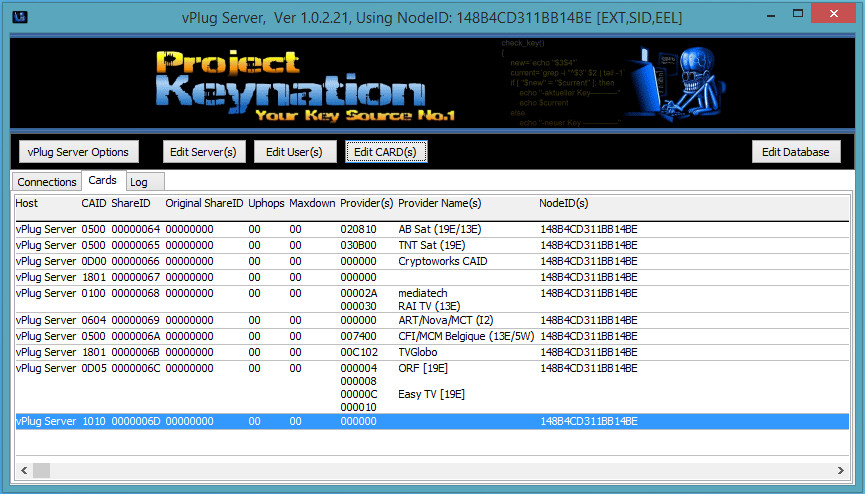The height and width of the screenshot is (494, 865).
Task: Click the Maxdown column header
Action: 312,203
